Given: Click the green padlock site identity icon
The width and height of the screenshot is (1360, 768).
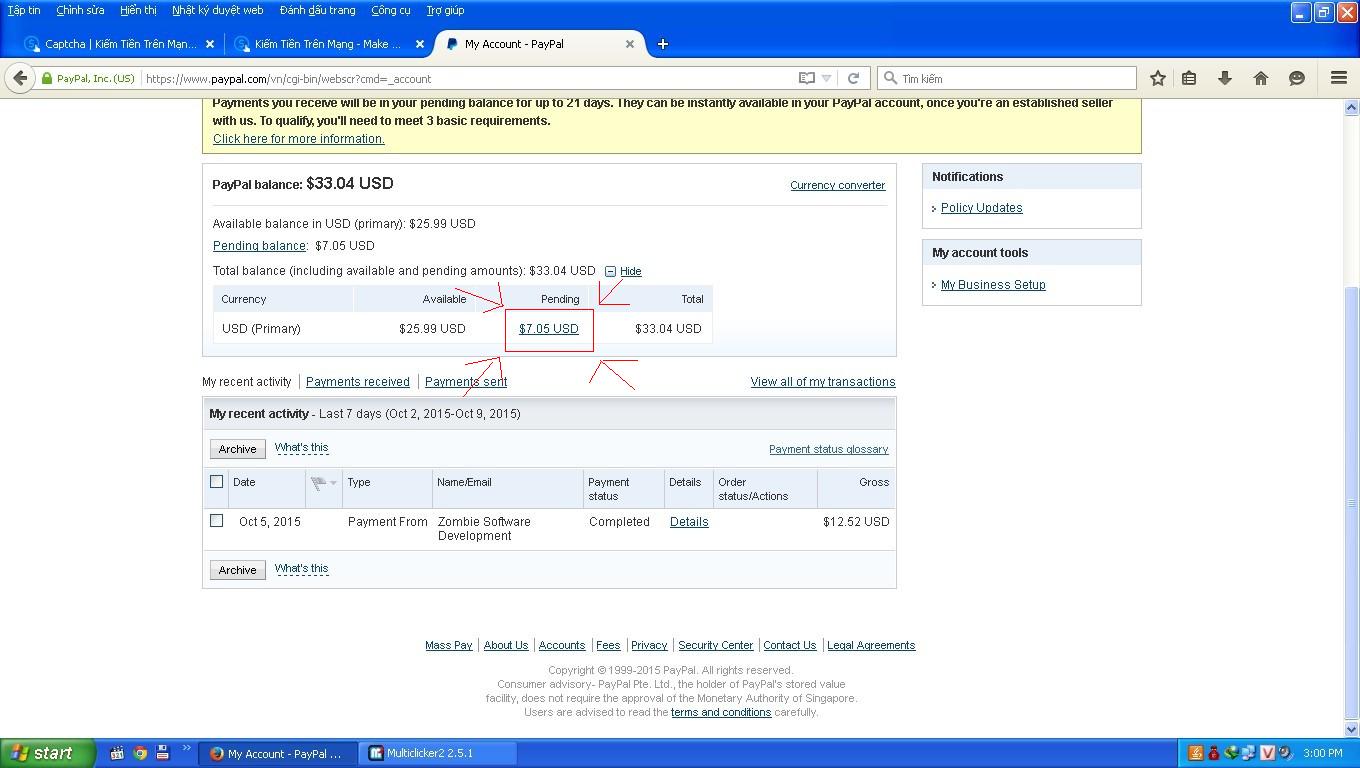Looking at the screenshot, I should point(47,78).
